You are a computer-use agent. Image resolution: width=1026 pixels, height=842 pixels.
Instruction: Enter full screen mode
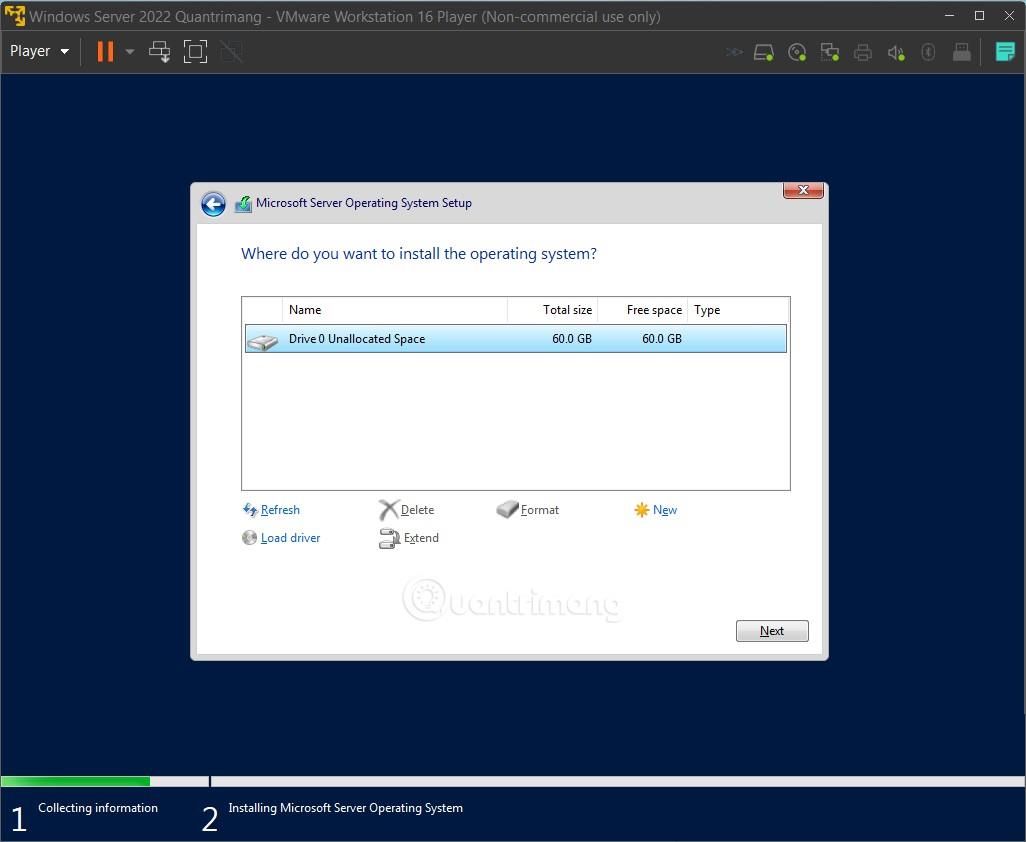(195, 51)
